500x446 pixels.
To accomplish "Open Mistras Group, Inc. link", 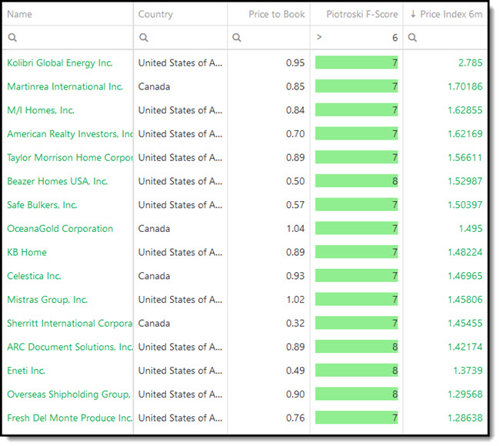I will pyautogui.click(x=47, y=300).
